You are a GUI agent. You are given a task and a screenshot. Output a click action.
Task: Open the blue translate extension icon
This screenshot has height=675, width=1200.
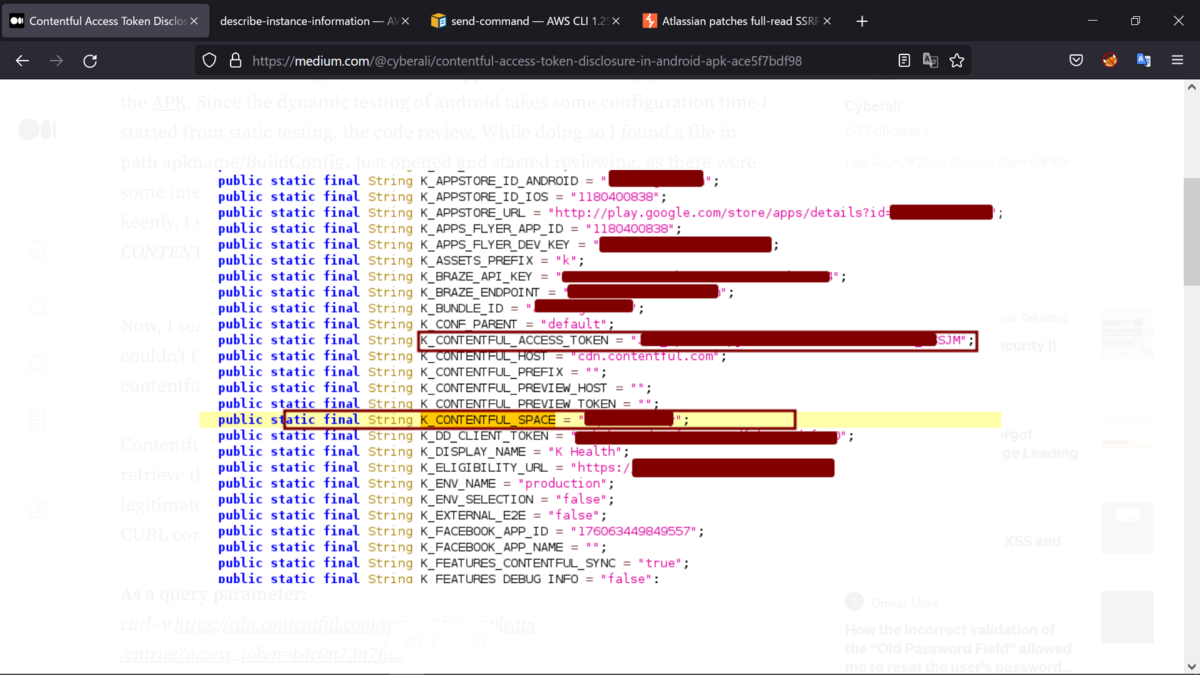tap(1144, 60)
